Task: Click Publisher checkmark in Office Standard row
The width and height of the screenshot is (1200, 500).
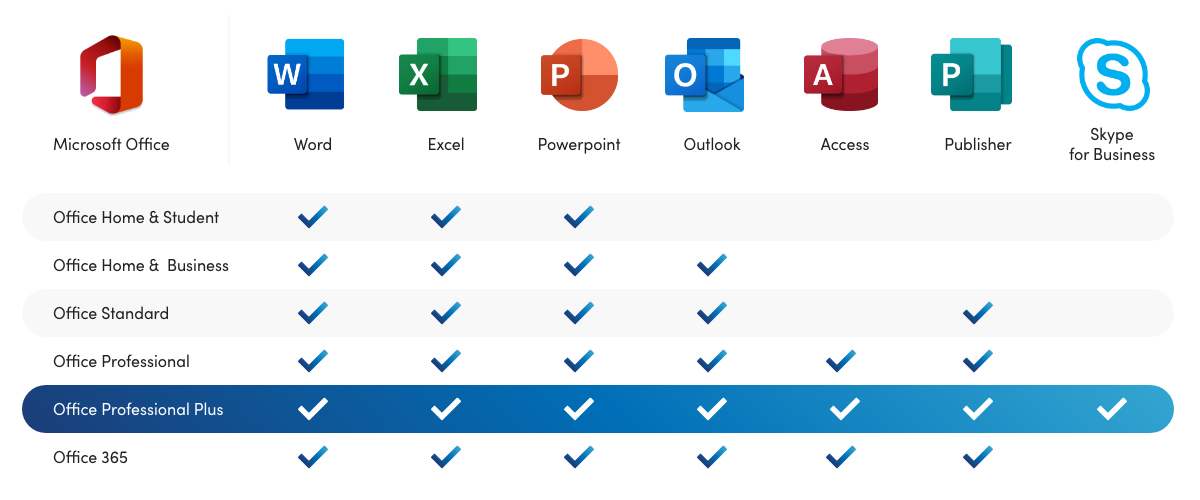Action: [x=977, y=313]
